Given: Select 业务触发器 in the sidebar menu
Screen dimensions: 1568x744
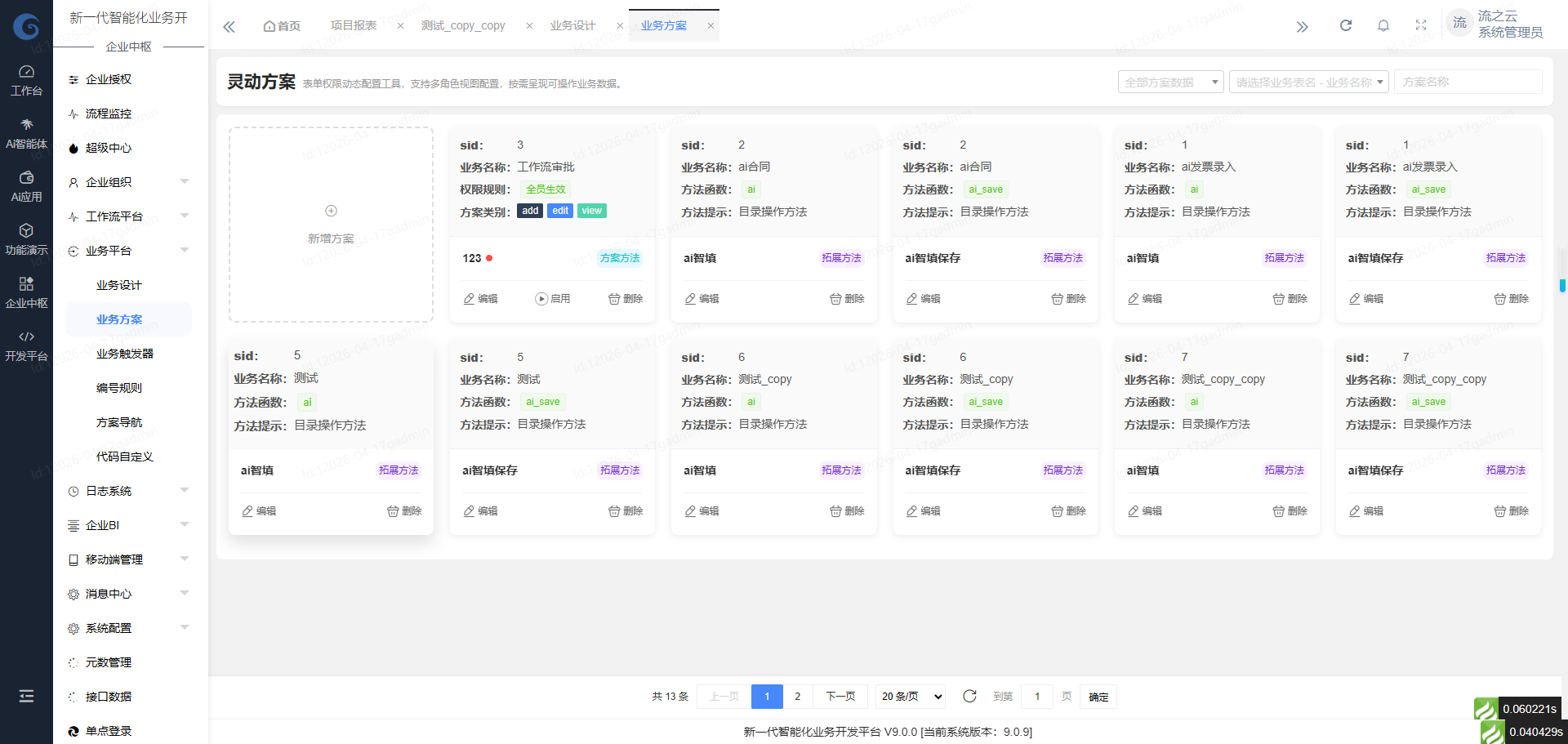Looking at the screenshot, I should click(125, 354).
